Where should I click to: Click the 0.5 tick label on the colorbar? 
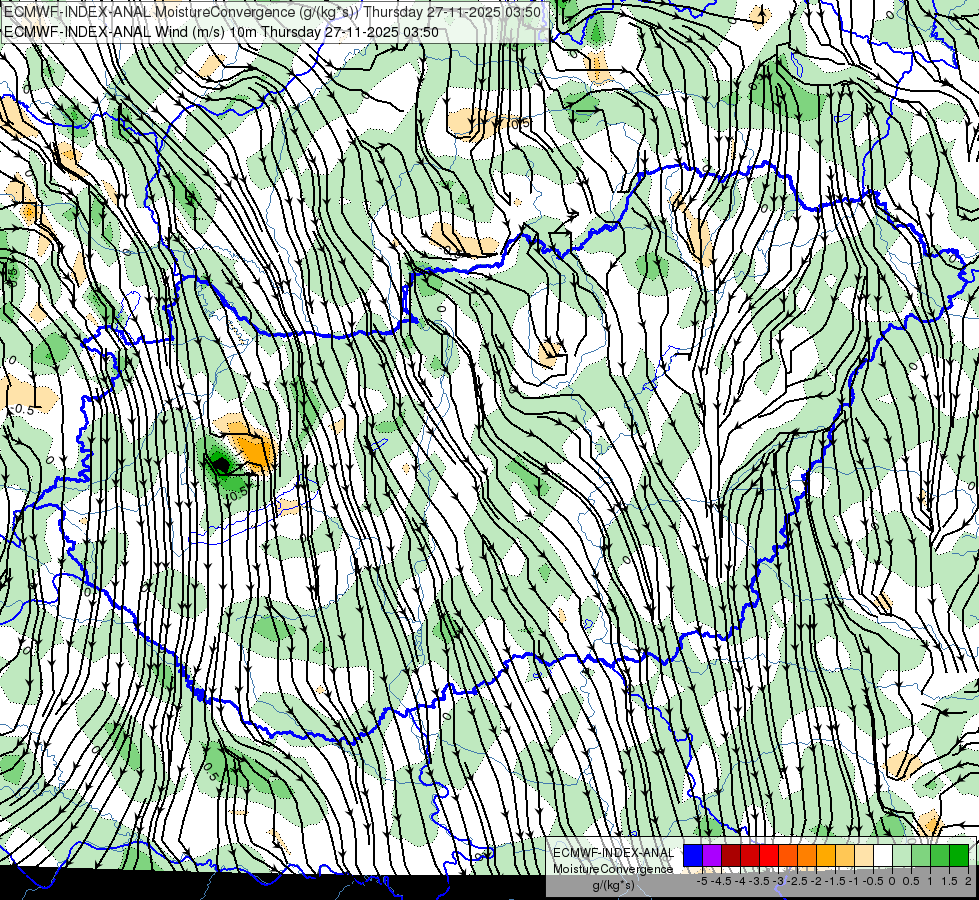click(x=911, y=881)
